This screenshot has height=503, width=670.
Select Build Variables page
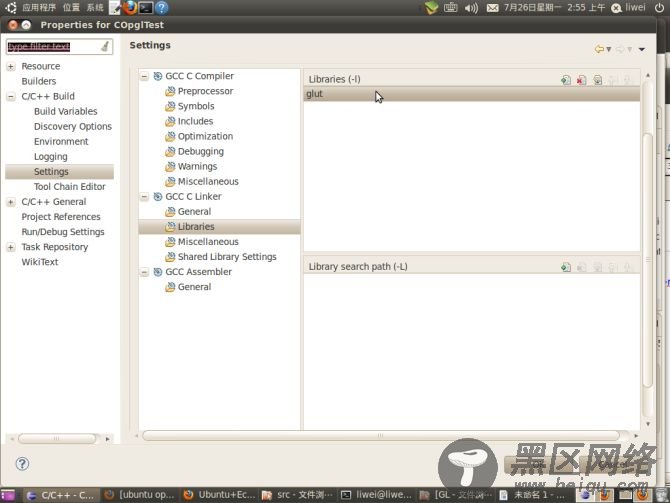click(x=66, y=111)
